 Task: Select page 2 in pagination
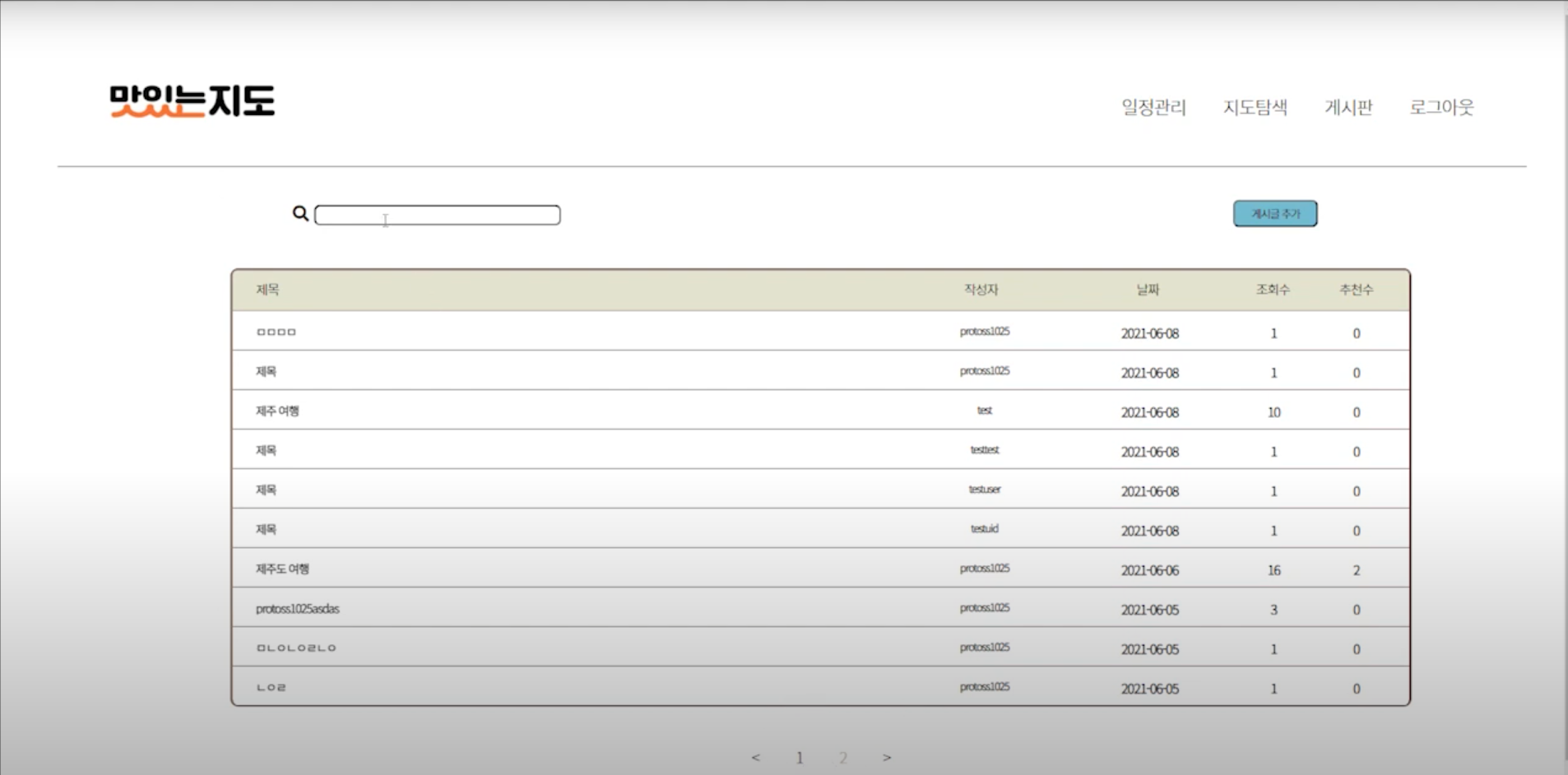point(842,758)
